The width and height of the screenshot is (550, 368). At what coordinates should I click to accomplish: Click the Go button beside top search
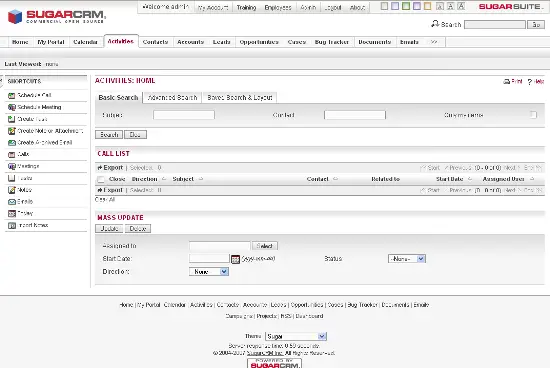click(536, 25)
